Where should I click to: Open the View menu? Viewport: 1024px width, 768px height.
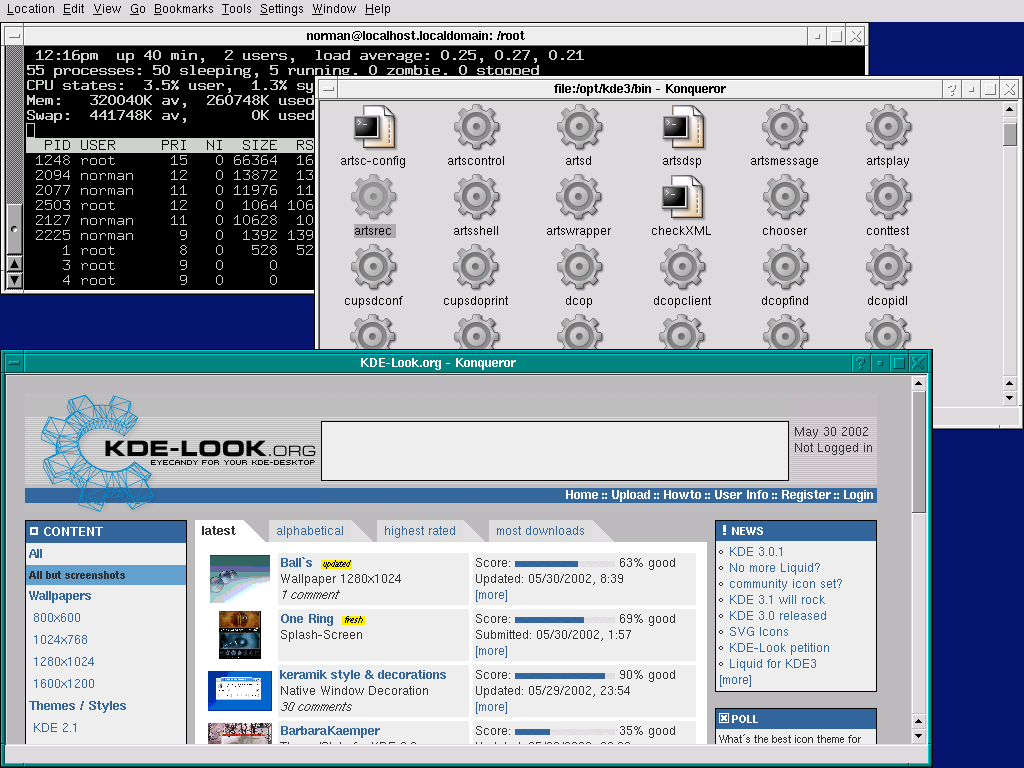[107, 9]
